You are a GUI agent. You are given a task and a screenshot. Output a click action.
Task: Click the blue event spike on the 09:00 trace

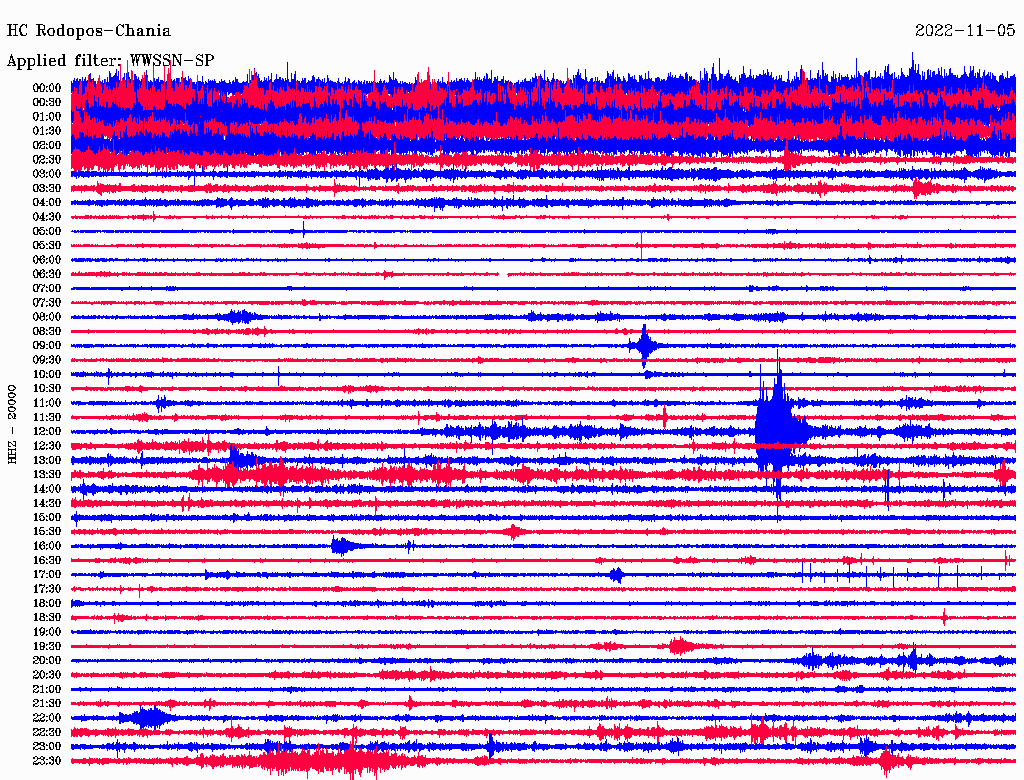[645, 346]
